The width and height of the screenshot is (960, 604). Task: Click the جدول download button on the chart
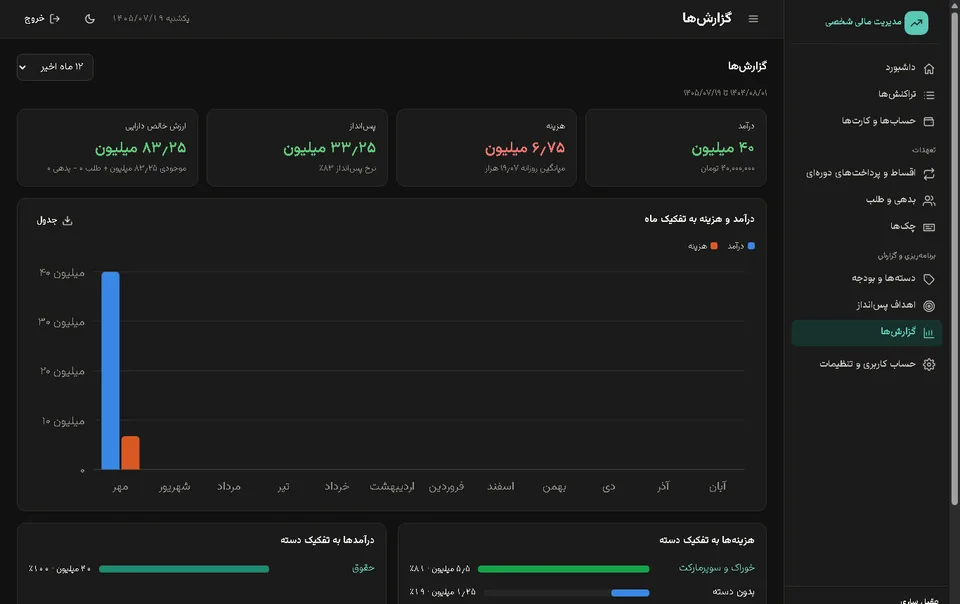pos(54,220)
